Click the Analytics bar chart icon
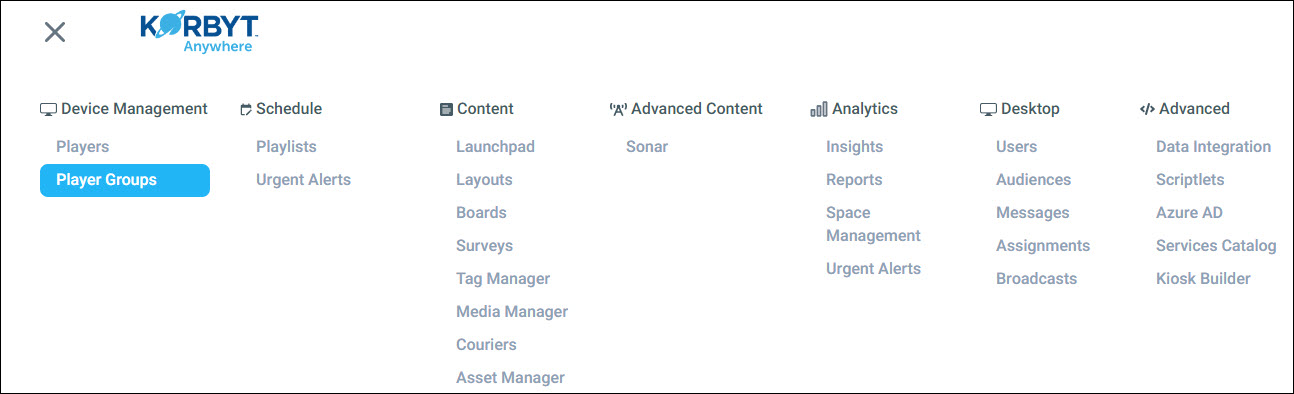Viewport: 1294px width, 394px height. (x=818, y=109)
